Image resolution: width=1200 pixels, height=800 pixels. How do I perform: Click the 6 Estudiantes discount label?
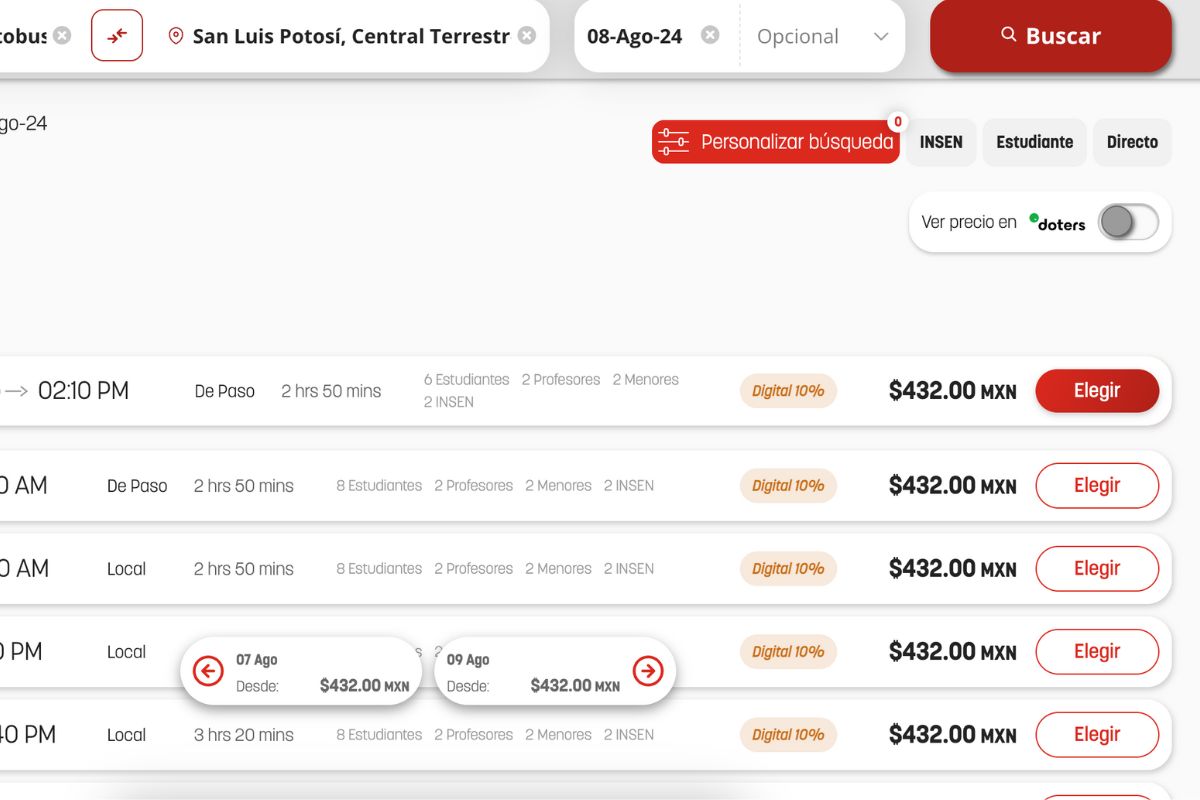[467, 380]
